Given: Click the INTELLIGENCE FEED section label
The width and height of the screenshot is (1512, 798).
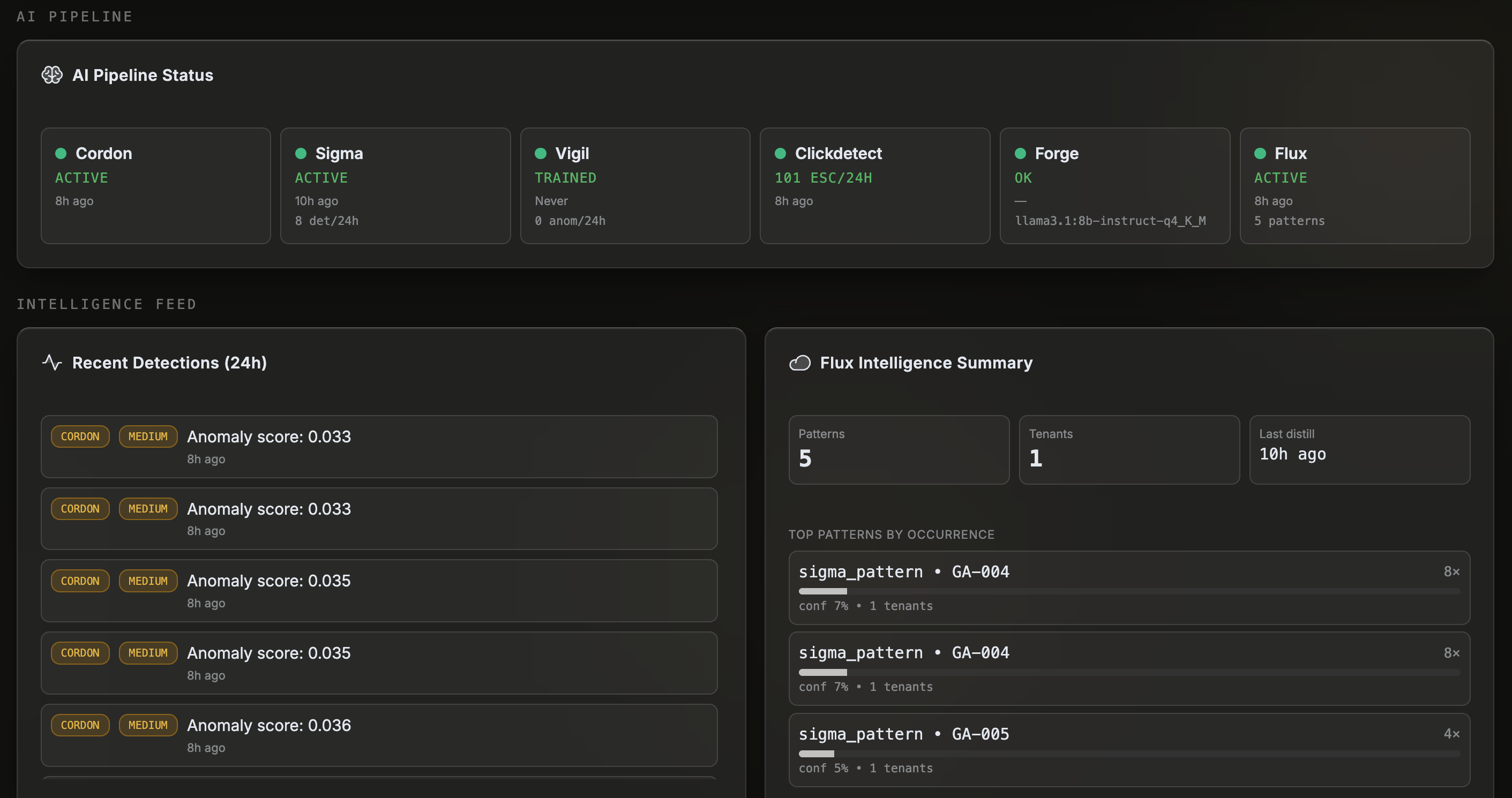Looking at the screenshot, I should [106, 304].
